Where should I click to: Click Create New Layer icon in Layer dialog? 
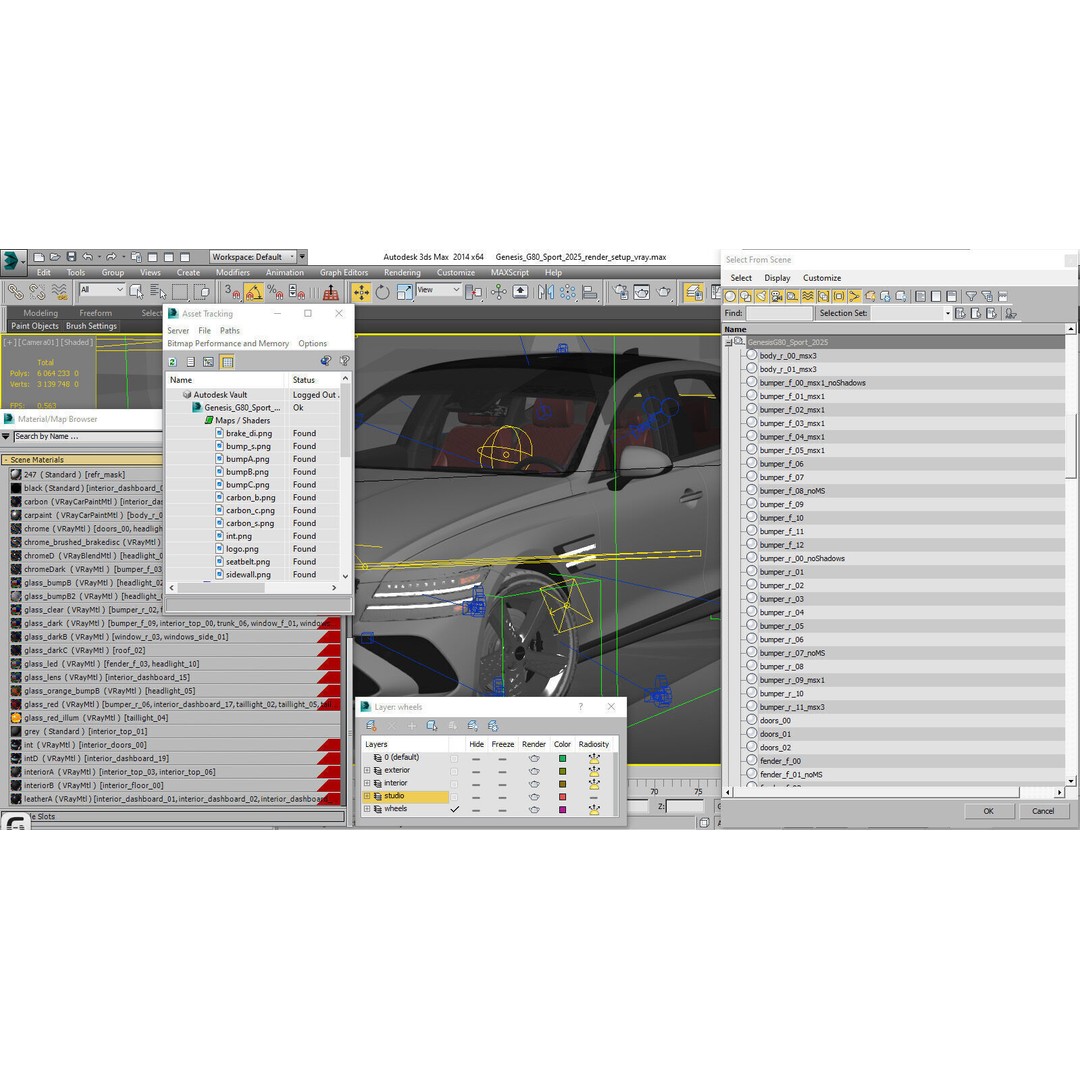coord(371,725)
